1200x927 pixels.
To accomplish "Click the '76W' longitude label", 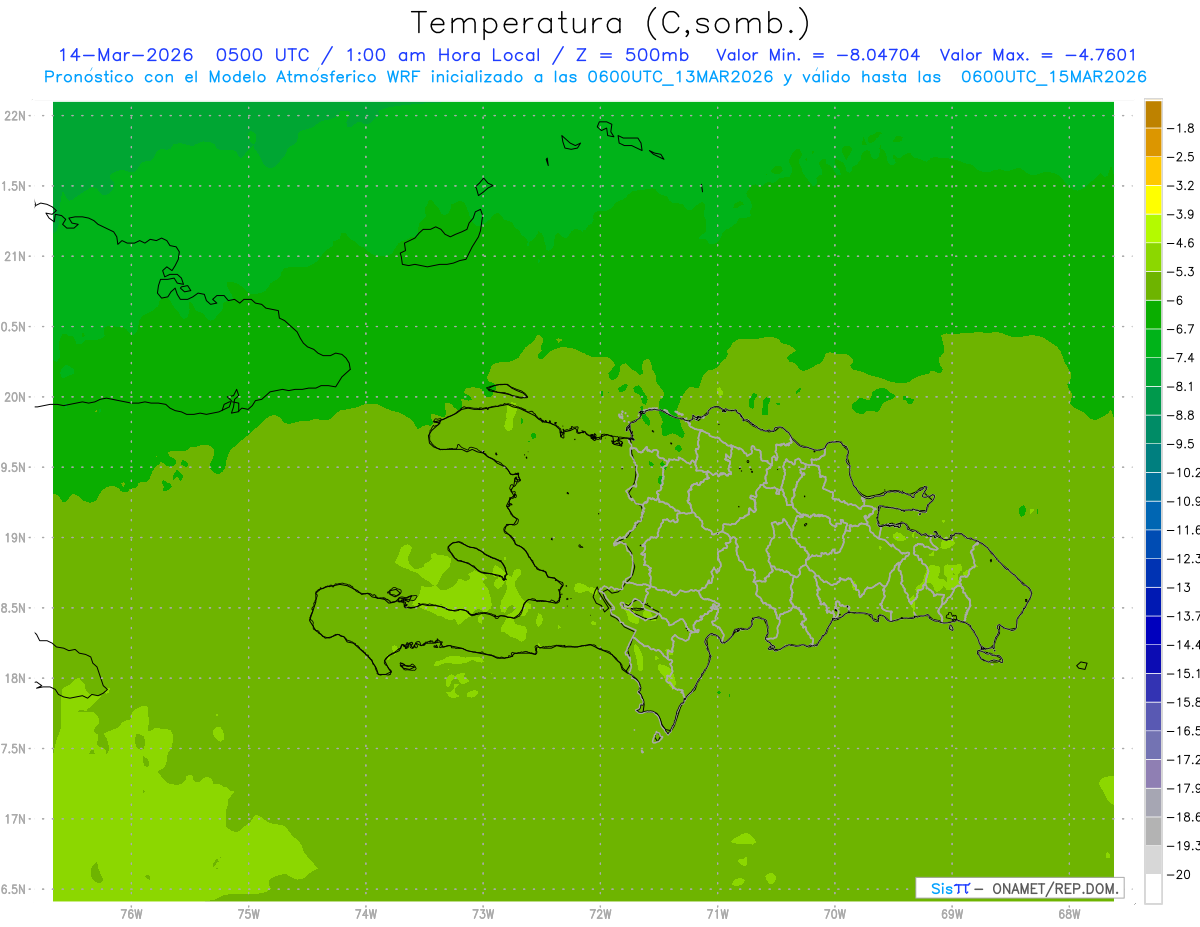I will 131,914.
